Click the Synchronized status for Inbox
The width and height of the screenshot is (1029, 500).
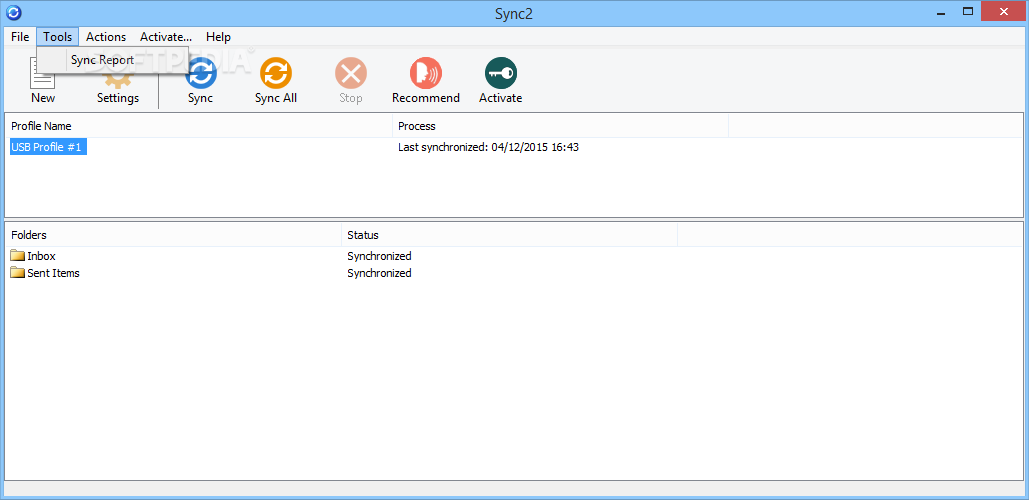(x=379, y=256)
